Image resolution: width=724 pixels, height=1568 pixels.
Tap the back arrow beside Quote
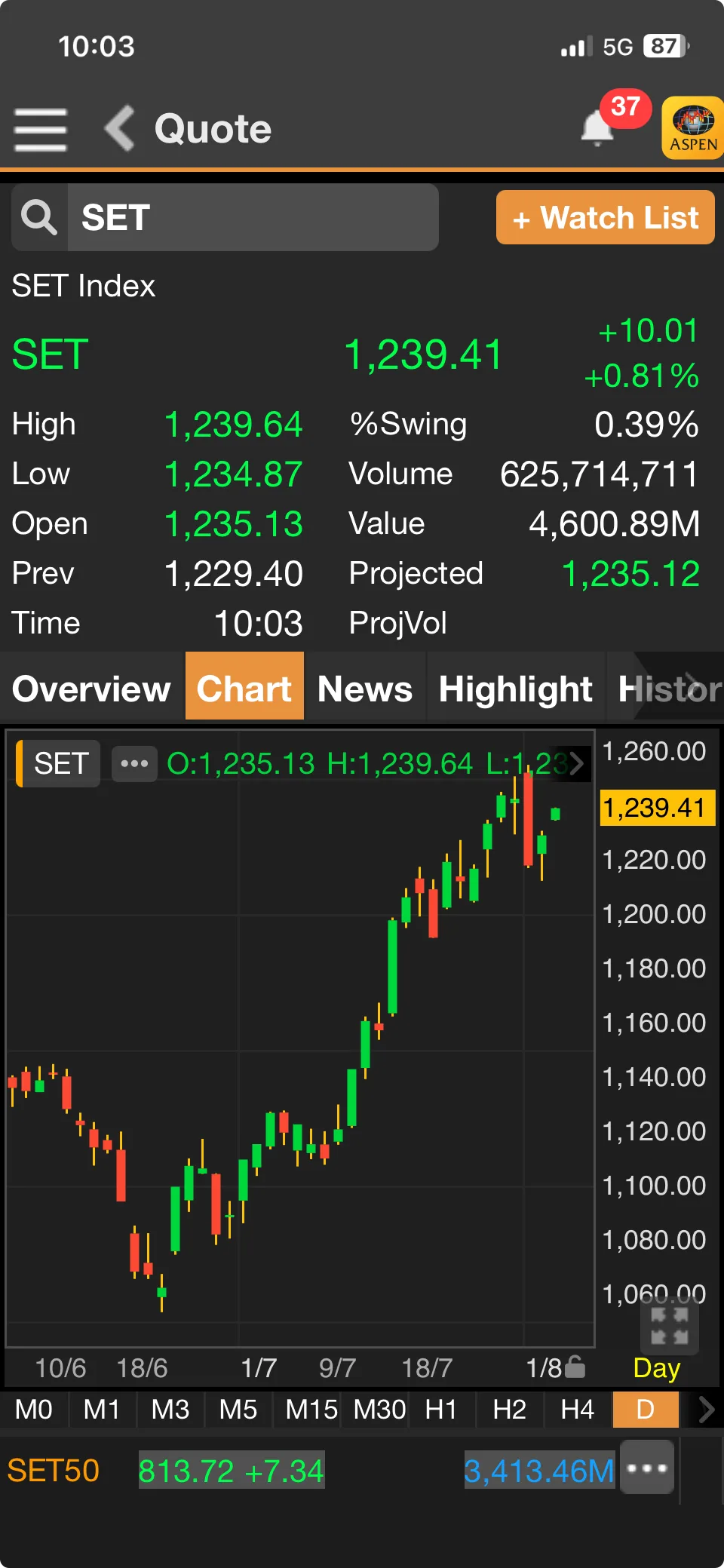point(121,128)
